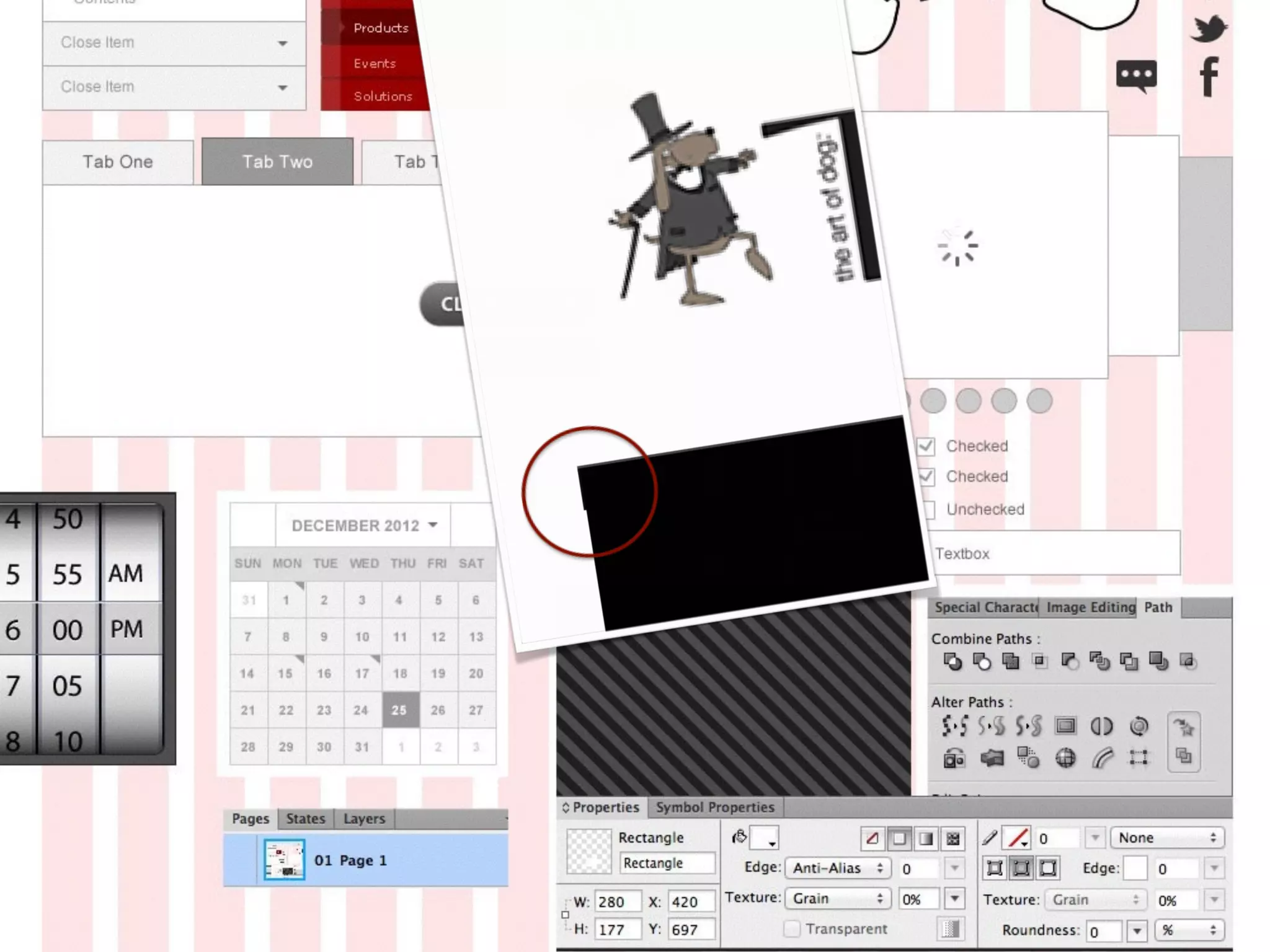
Task: Click the Tab One button
Action: point(118,162)
